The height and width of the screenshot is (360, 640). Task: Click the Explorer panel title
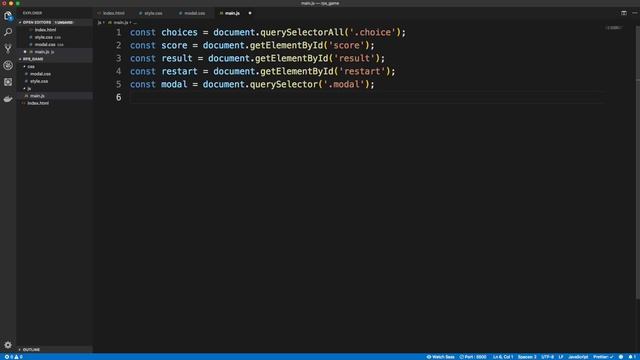pyautogui.click(x=32, y=13)
